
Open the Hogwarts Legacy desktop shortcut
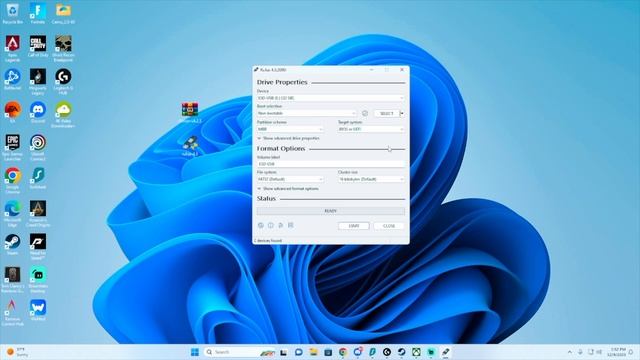(38, 82)
